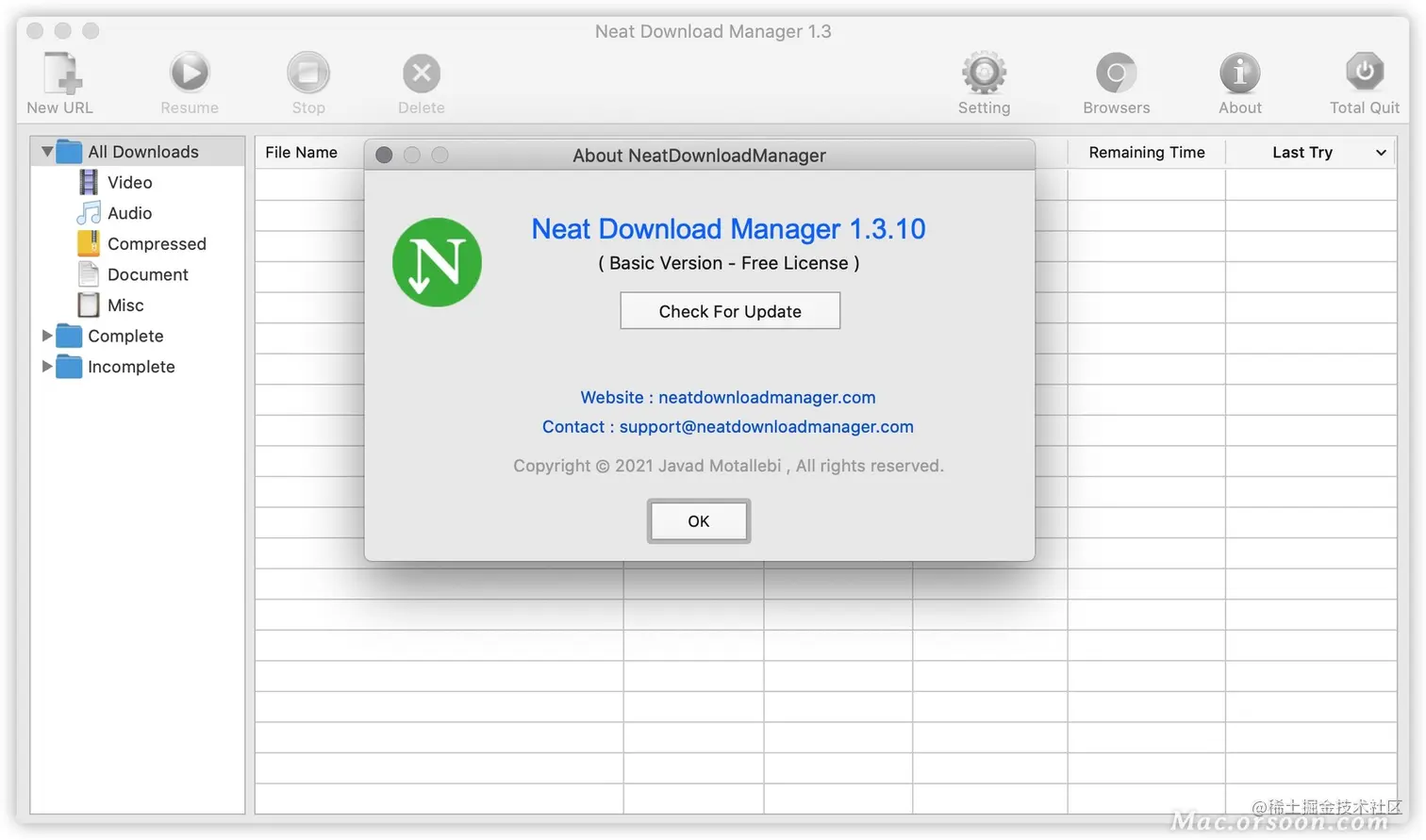Screen dimensions: 1426x840
Task: Select the Complete folder icon
Action: pos(69,336)
